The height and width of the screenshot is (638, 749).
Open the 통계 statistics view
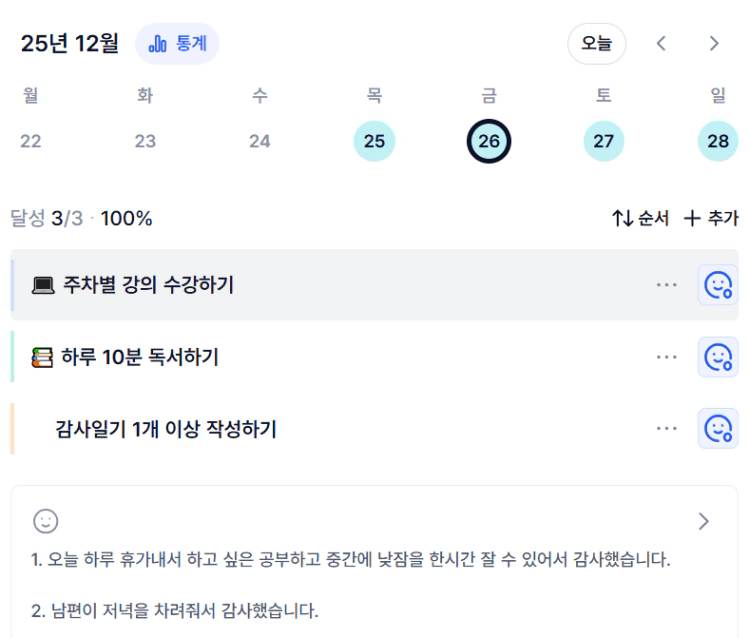177,44
